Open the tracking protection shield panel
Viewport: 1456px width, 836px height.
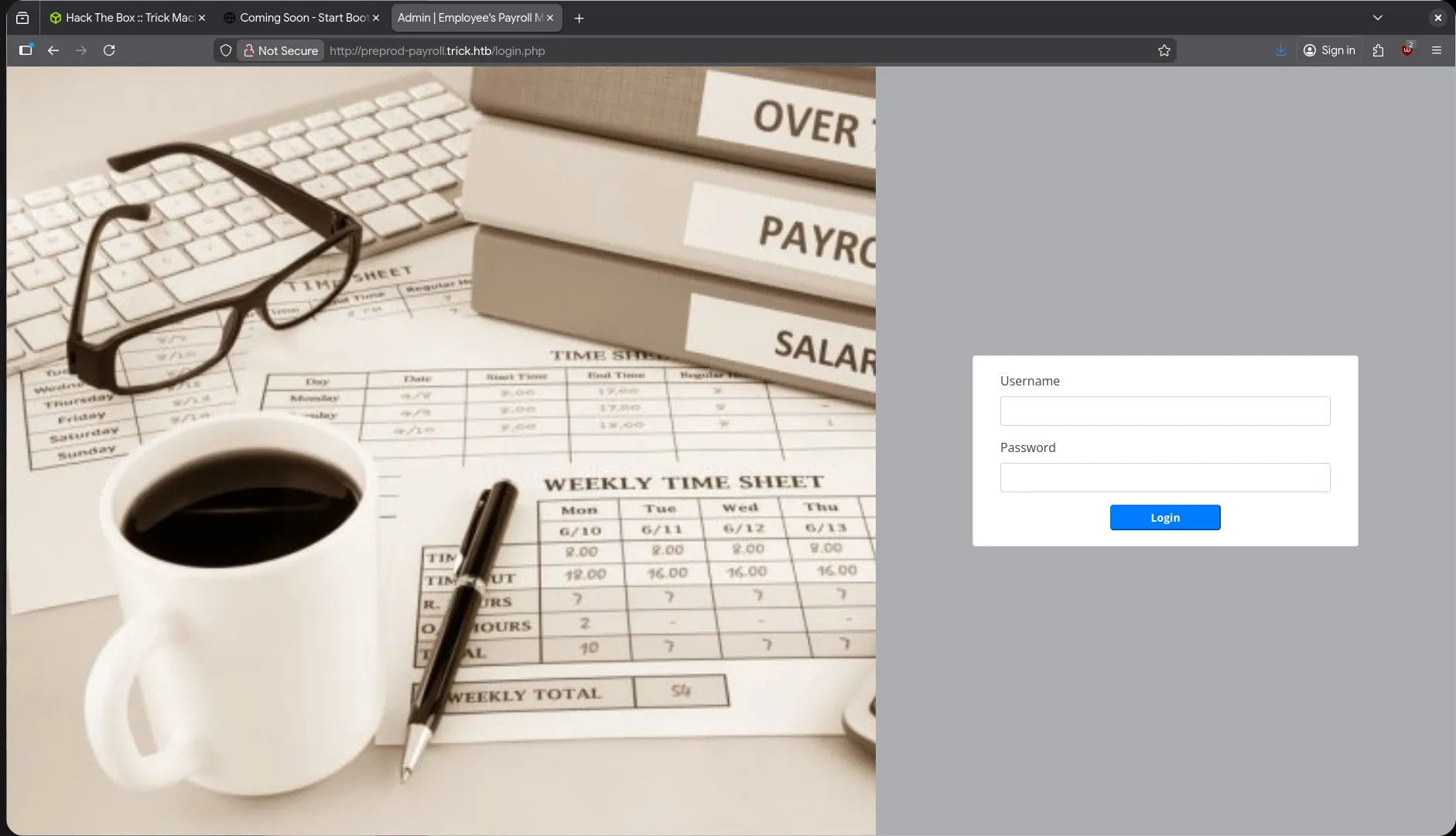225,50
